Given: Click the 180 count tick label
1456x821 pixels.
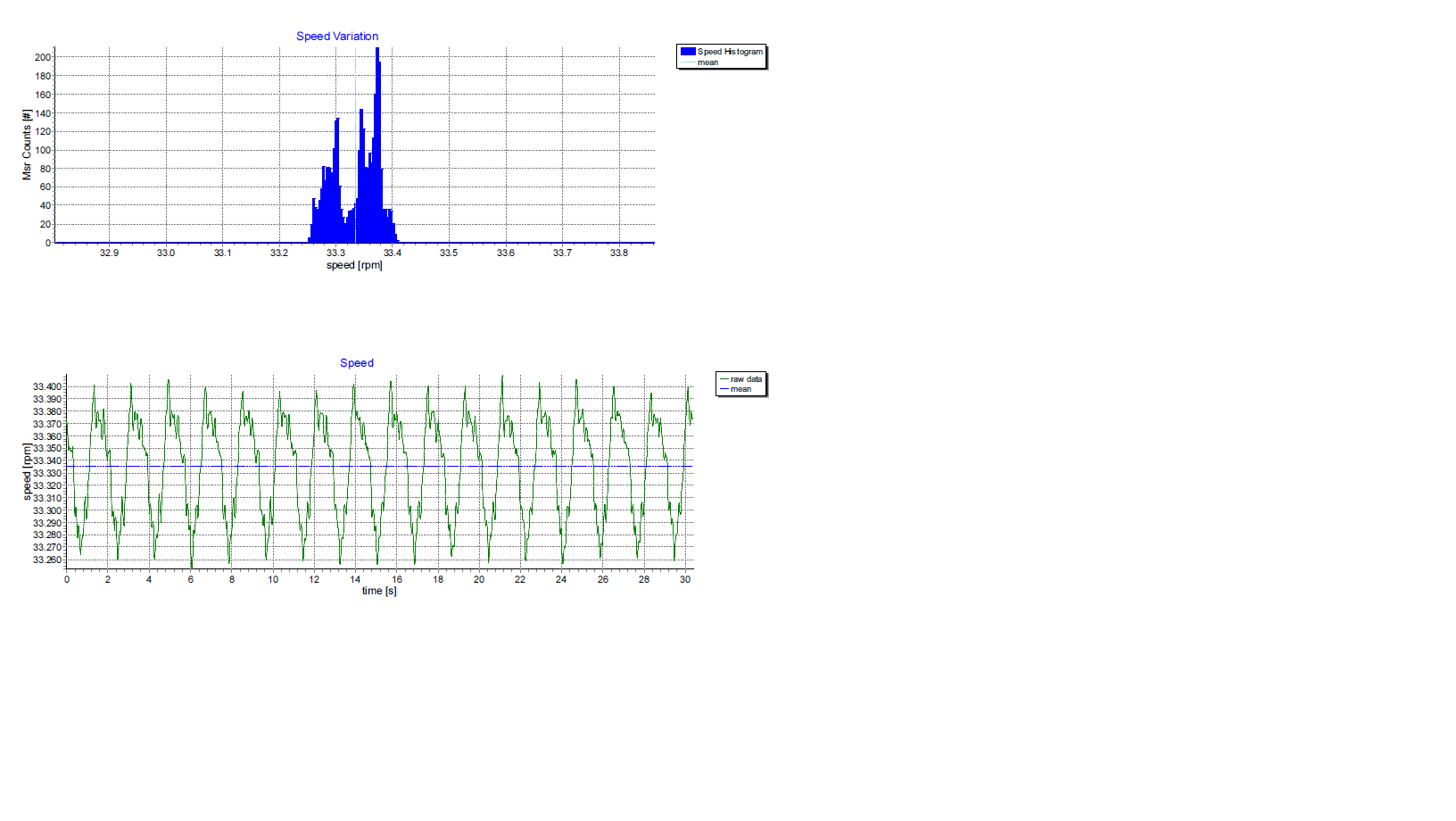Looking at the screenshot, I should [43, 76].
